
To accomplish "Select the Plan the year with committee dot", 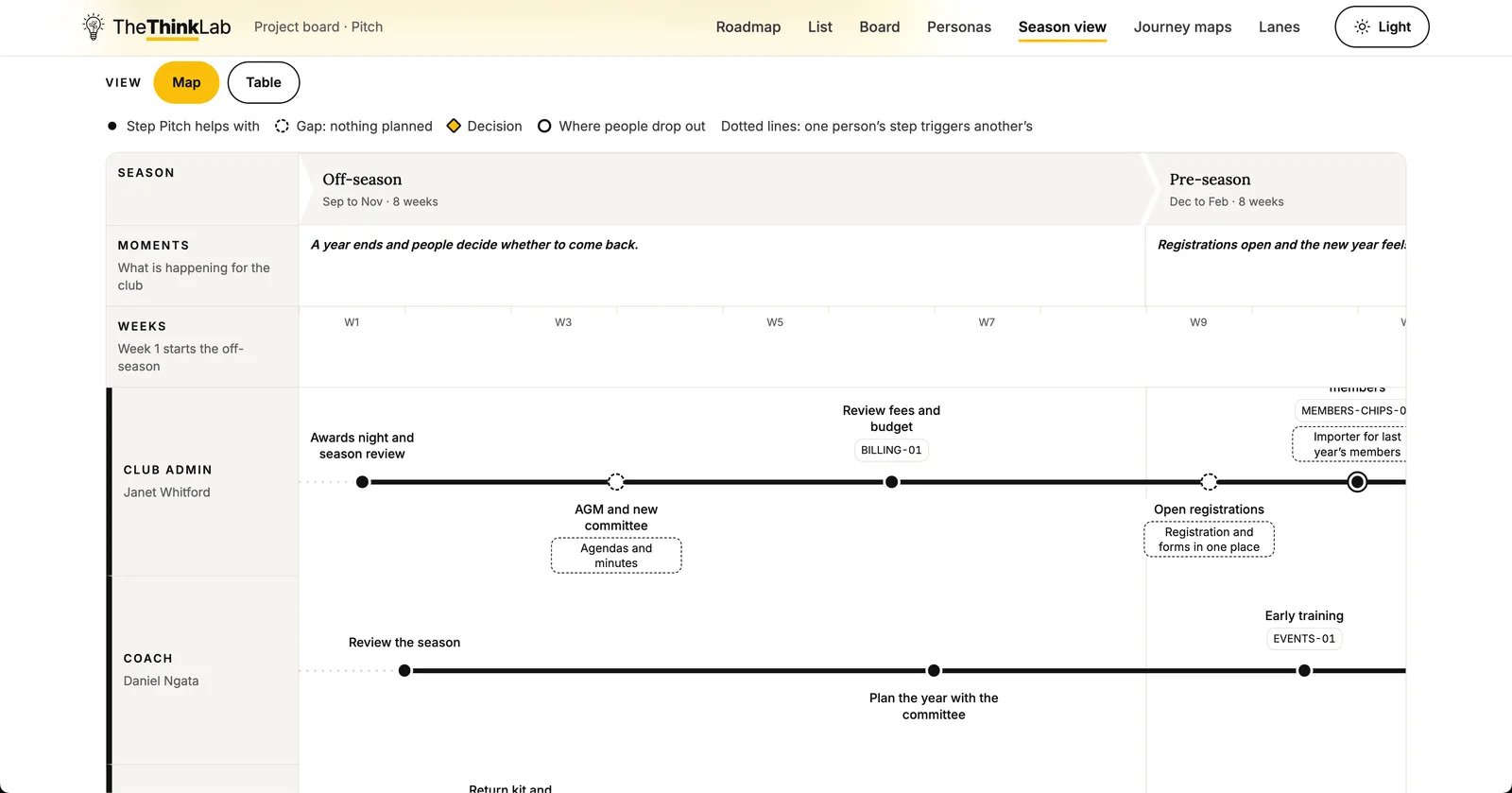I will [934, 670].
